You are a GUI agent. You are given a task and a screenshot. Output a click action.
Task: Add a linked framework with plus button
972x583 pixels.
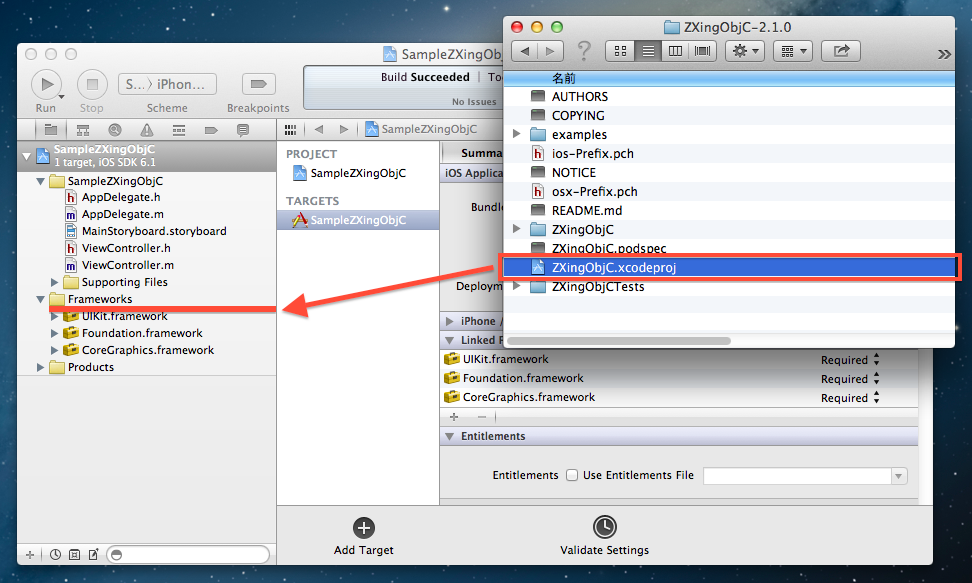click(454, 417)
